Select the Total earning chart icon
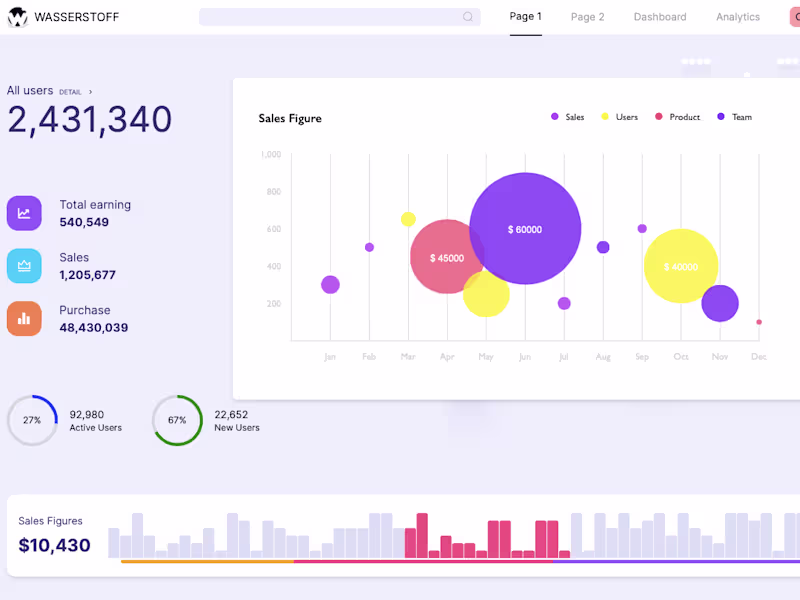 (23, 213)
